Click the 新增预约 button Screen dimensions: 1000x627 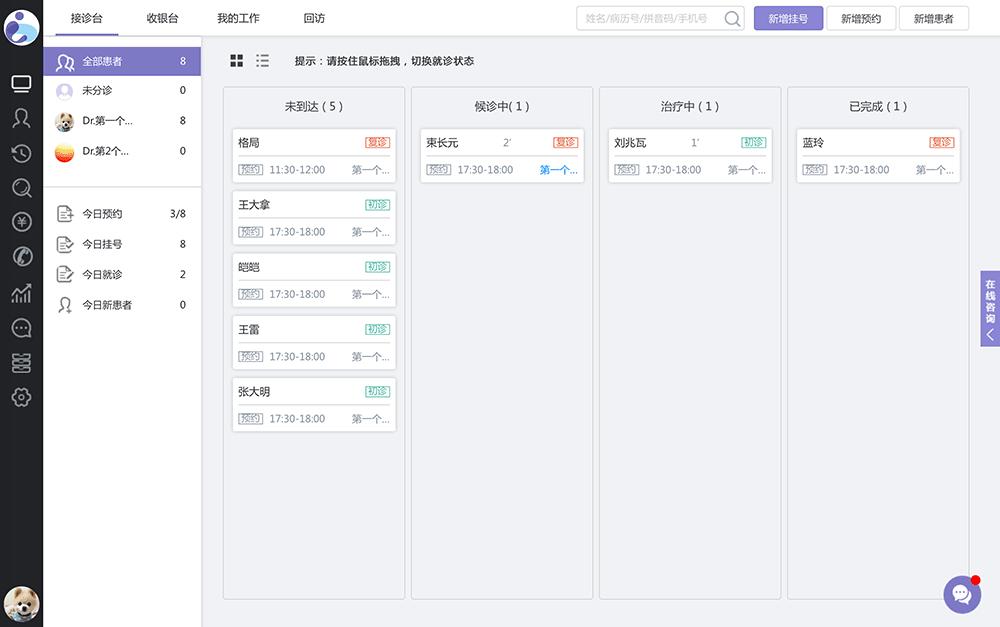click(x=860, y=18)
